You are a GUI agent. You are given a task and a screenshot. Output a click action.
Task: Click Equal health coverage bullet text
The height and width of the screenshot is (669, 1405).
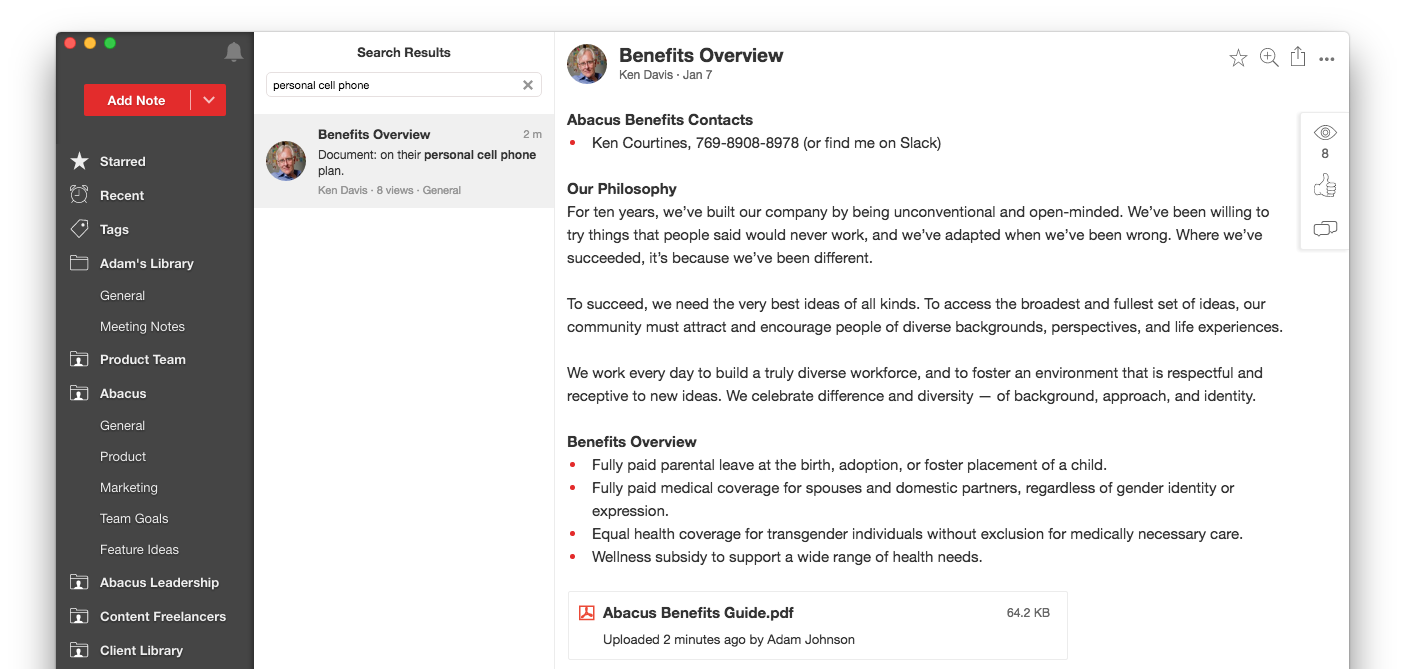click(x=917, y=533)
